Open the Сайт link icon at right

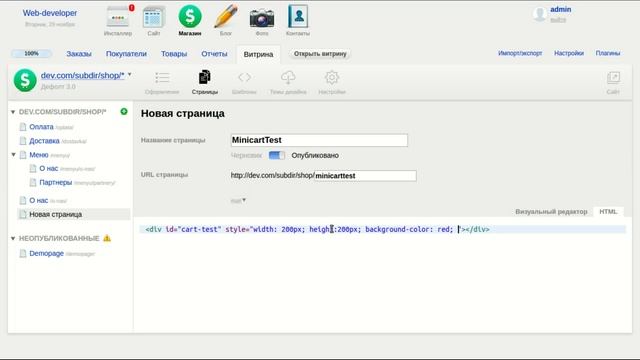point(613,78)
